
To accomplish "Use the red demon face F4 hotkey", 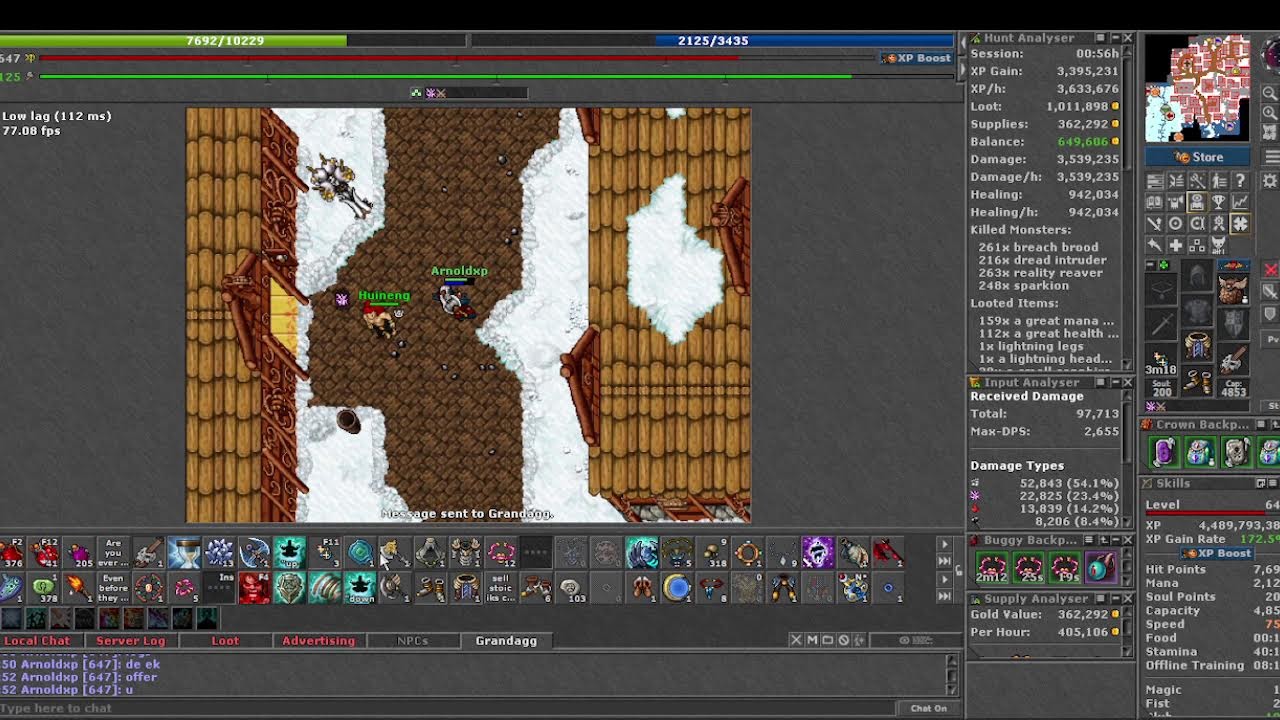I will [255, 587].
